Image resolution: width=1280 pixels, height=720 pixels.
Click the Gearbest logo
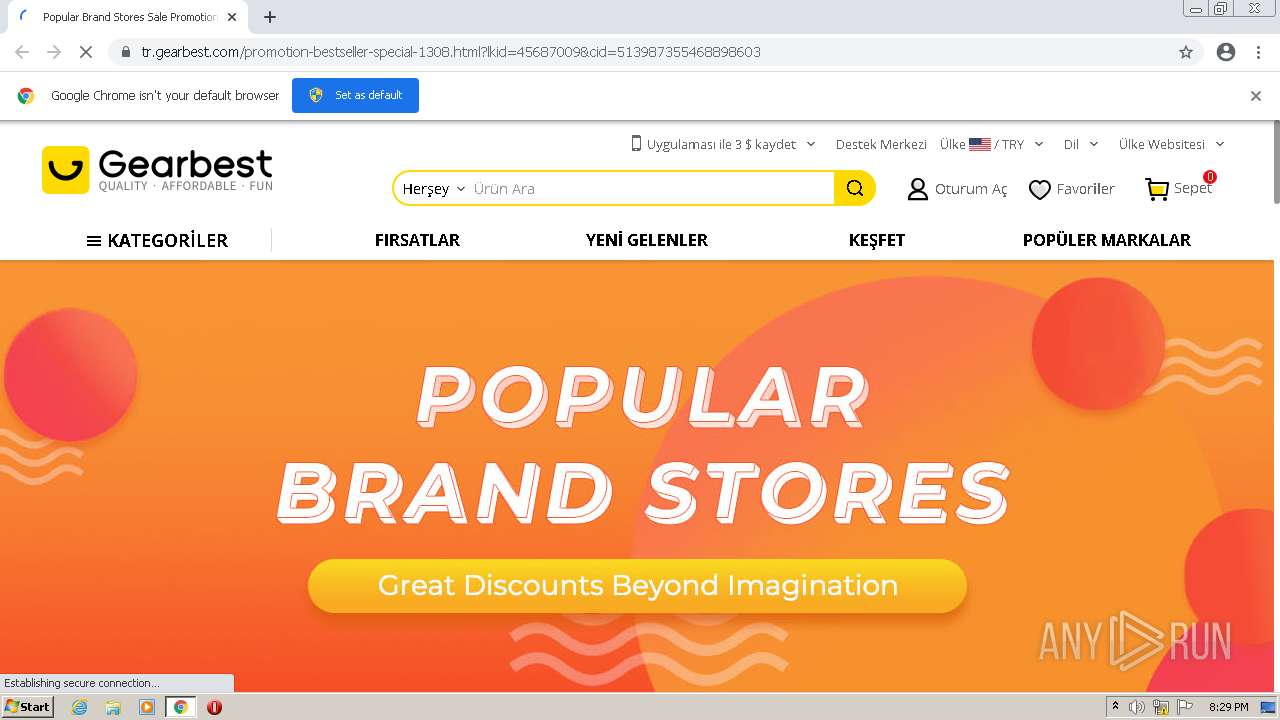pyautogui.click(x=157, y=170)
